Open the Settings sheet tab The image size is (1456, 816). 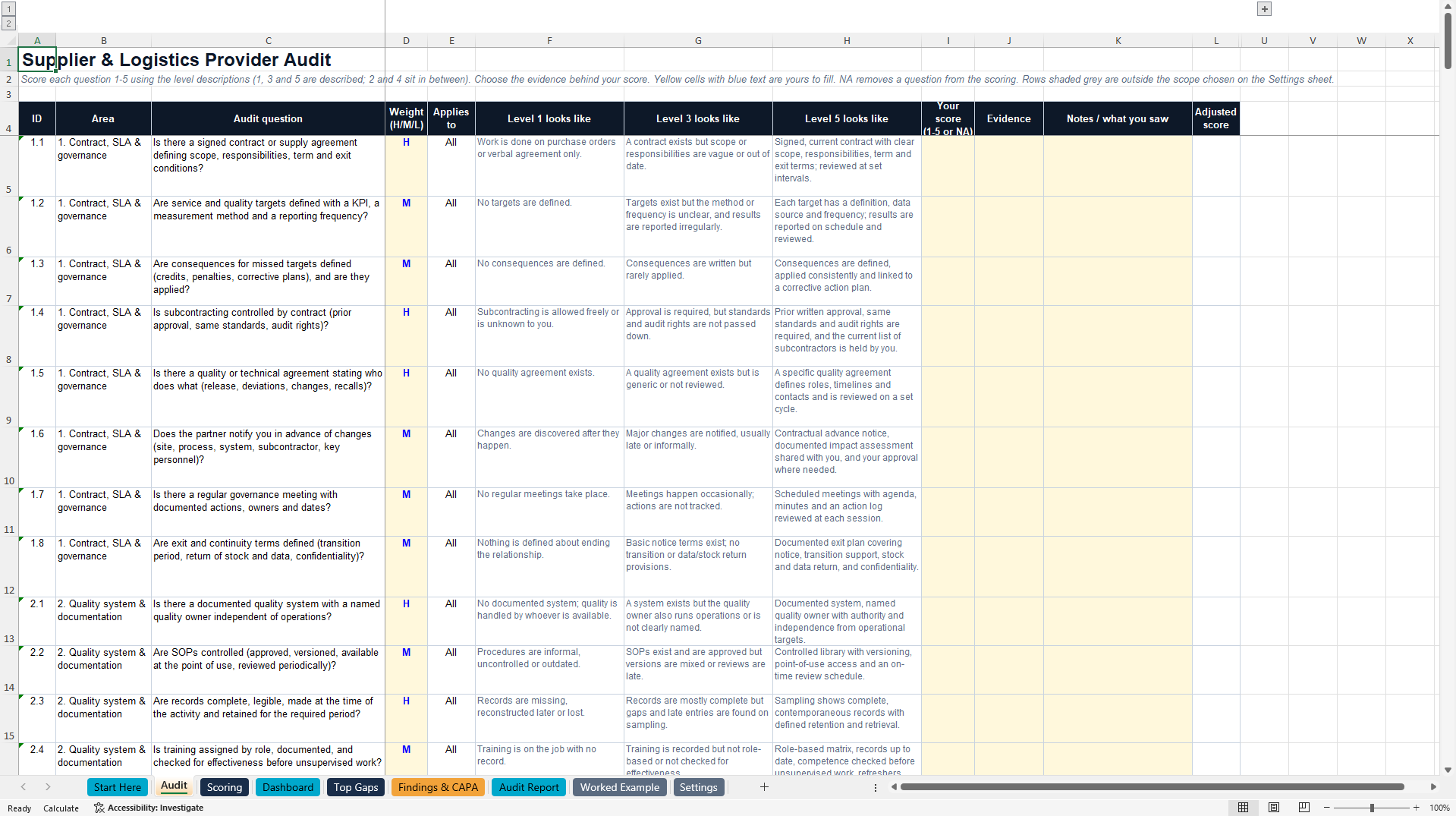[x=698, y=787]
